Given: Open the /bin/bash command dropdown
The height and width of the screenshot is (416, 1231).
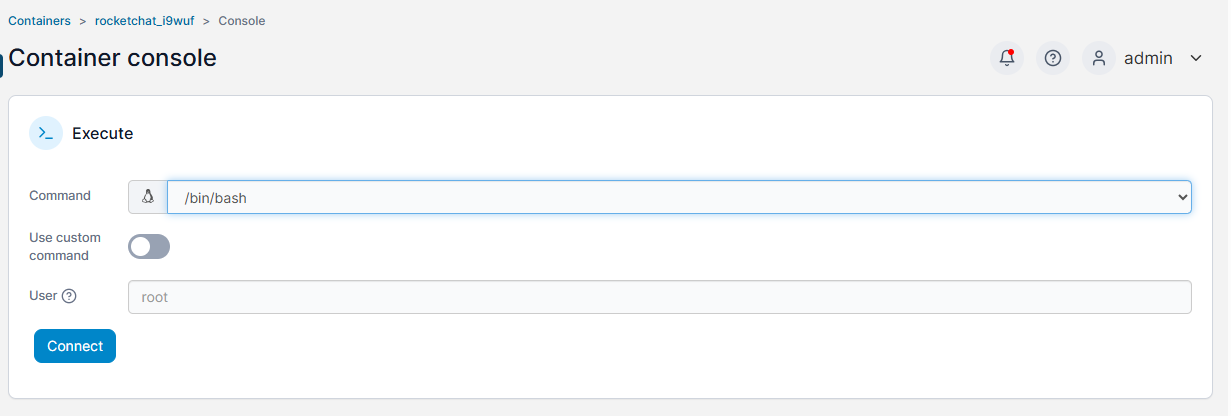Looking at the screenshot, I should click(x=670, y=197).
